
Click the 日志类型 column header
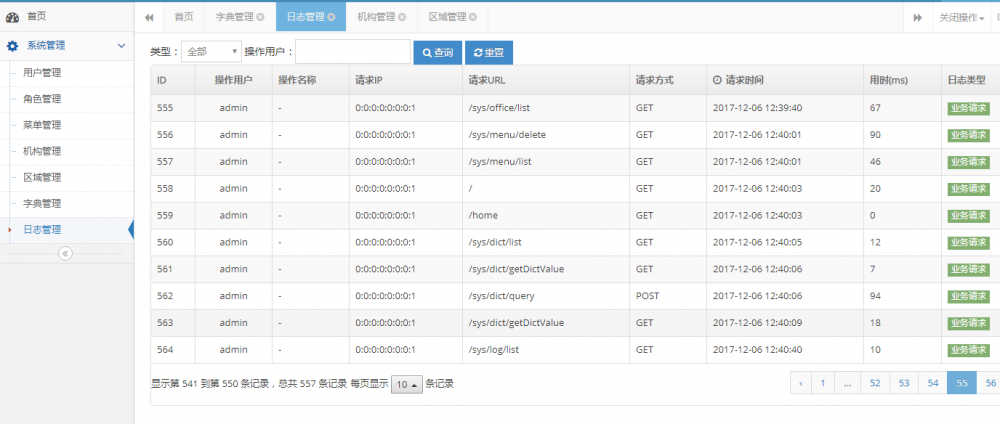[970, 80]
